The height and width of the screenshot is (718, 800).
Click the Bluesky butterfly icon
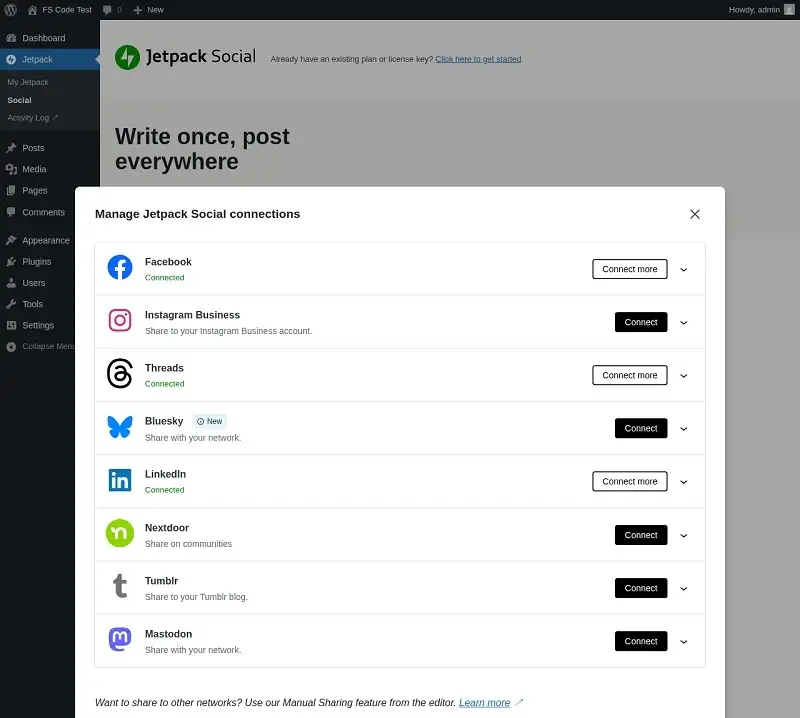[x=120, y=427]
